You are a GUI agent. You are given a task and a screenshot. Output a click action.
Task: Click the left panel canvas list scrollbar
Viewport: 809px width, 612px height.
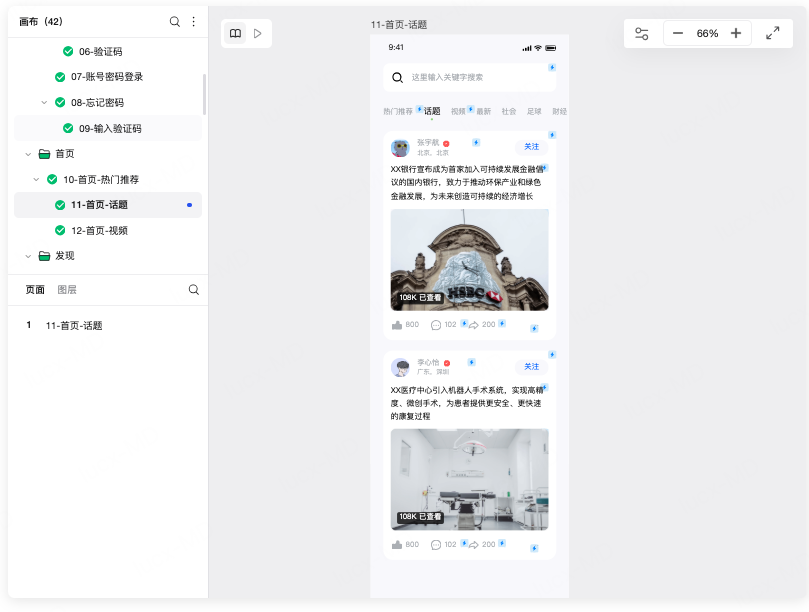204,94
